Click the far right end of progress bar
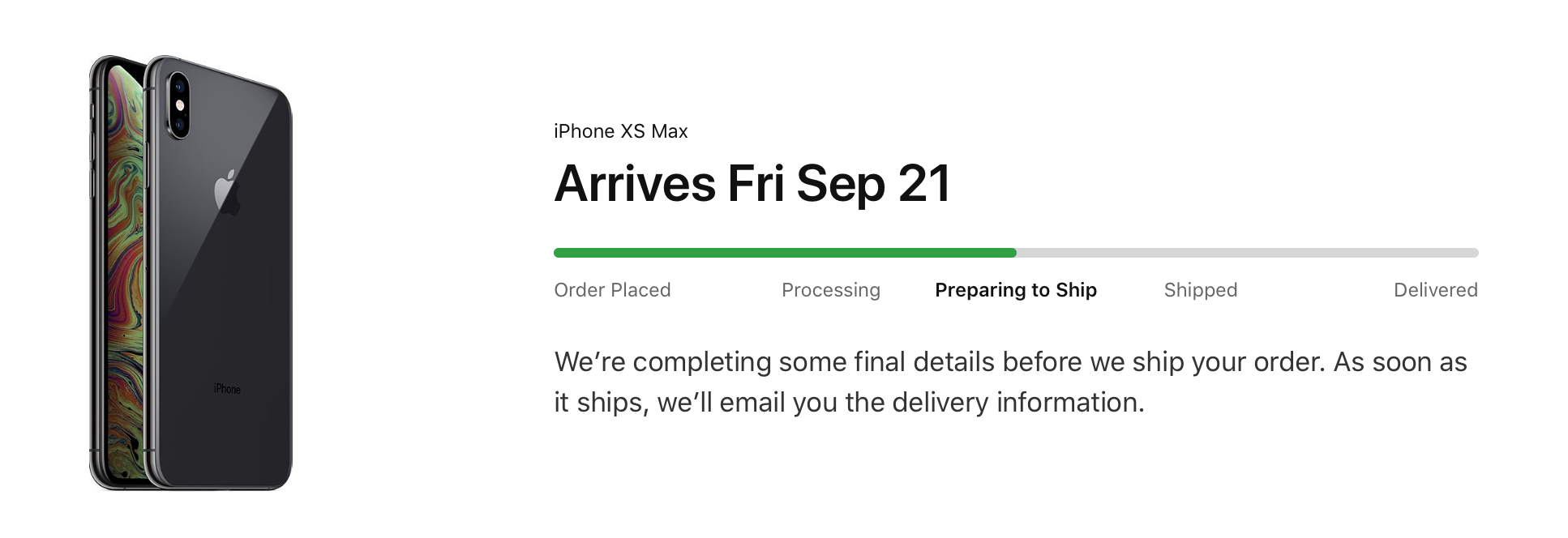 [x=1474, y=253]
